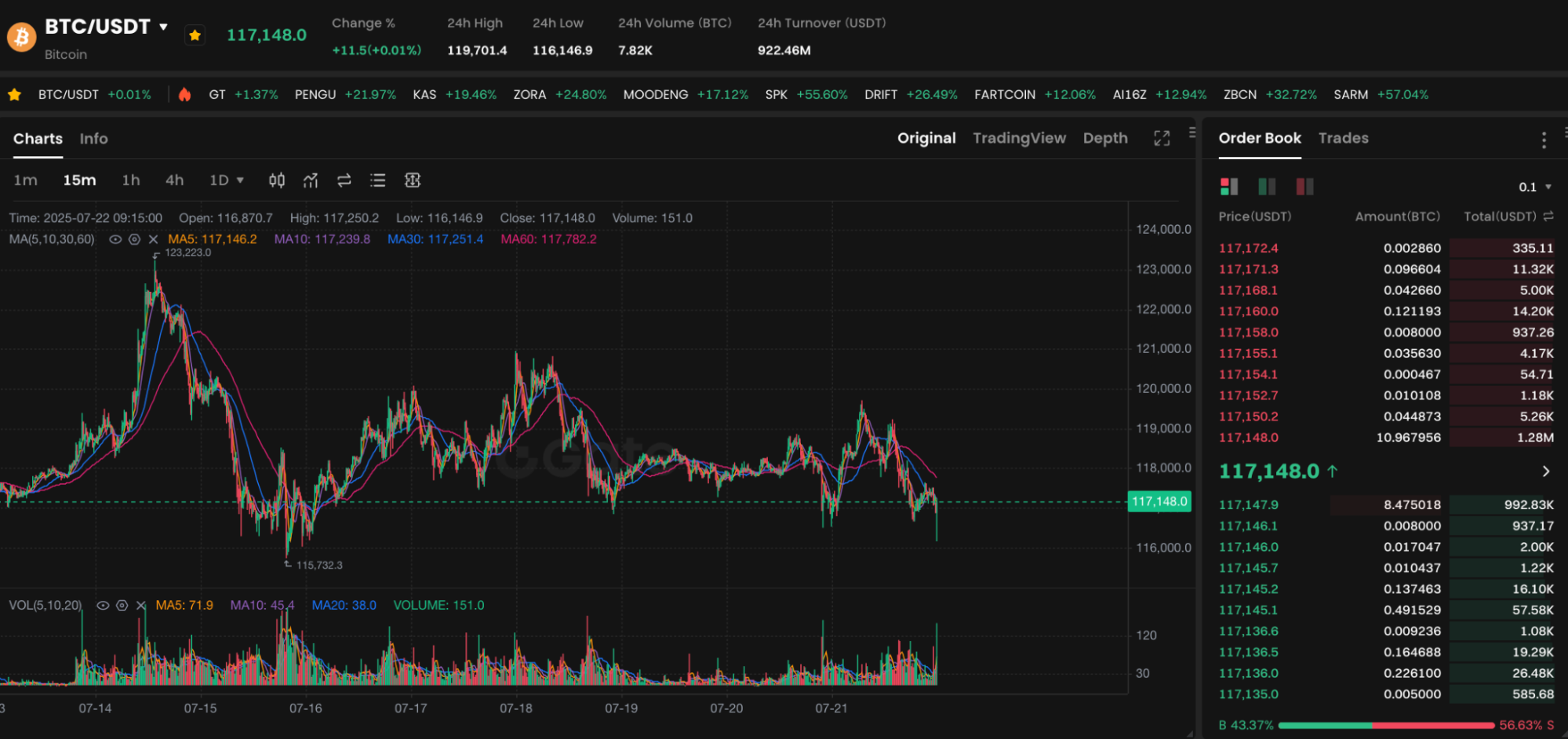The image size is (1568, 739).
Task: Remove the VOL indicator
Action: click(141, 606)
